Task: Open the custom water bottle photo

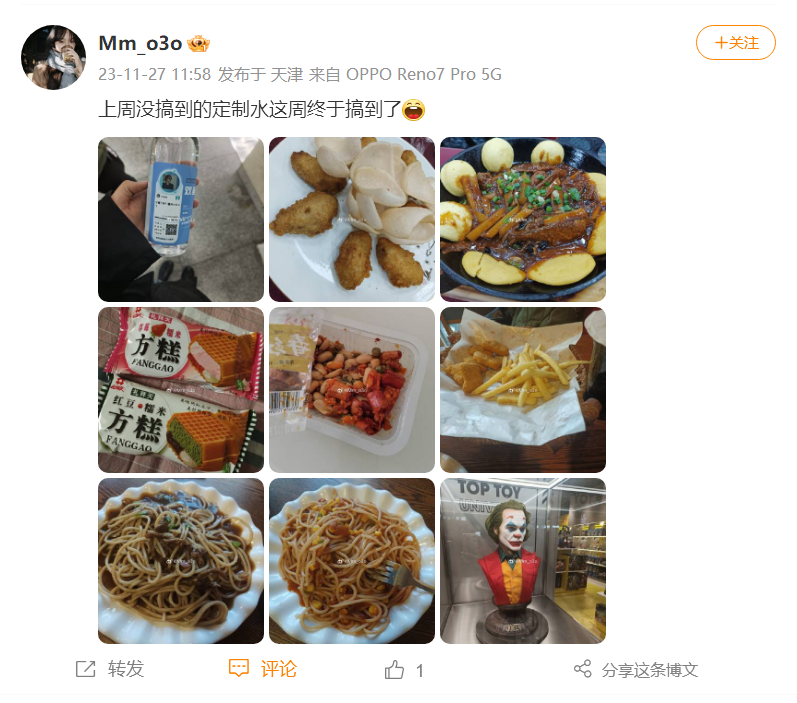Action: coord(181,220)
